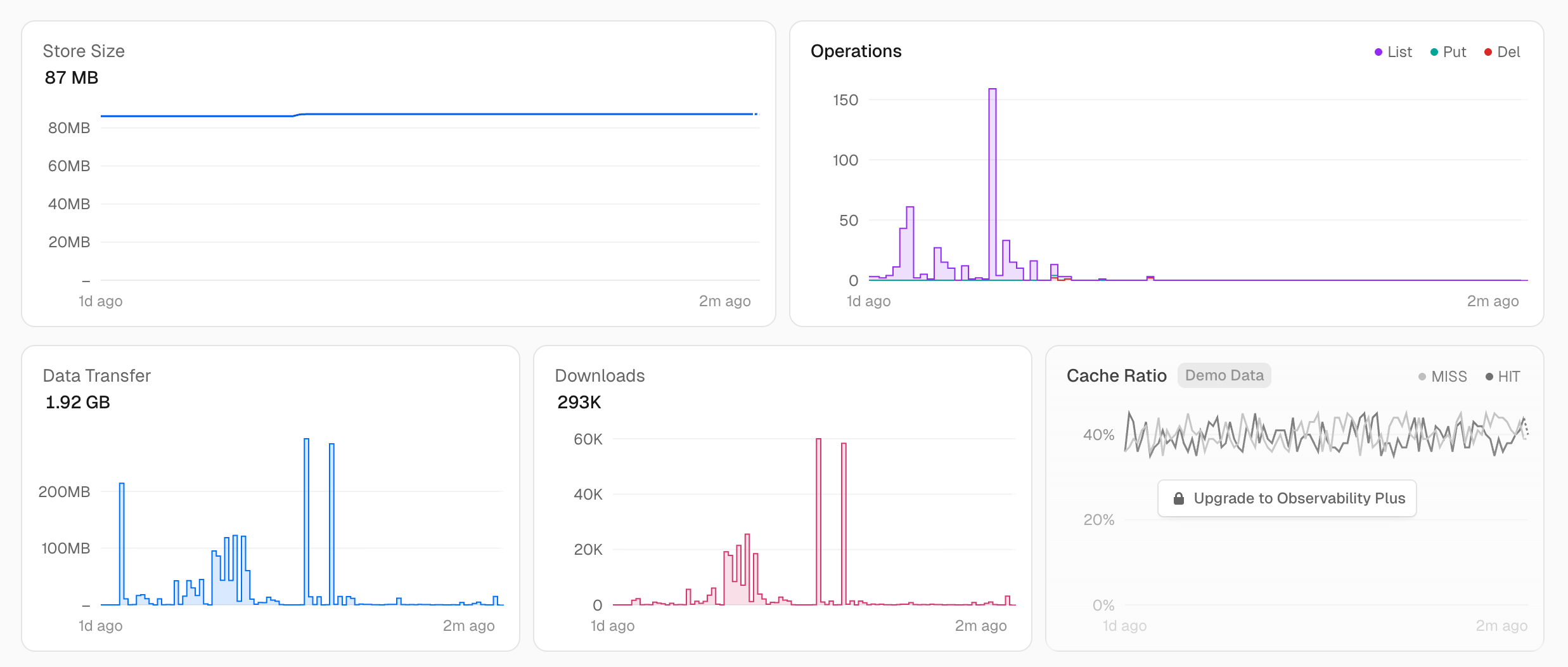
Task: Select the Operations panel title
Action: (x=856, y=51)
